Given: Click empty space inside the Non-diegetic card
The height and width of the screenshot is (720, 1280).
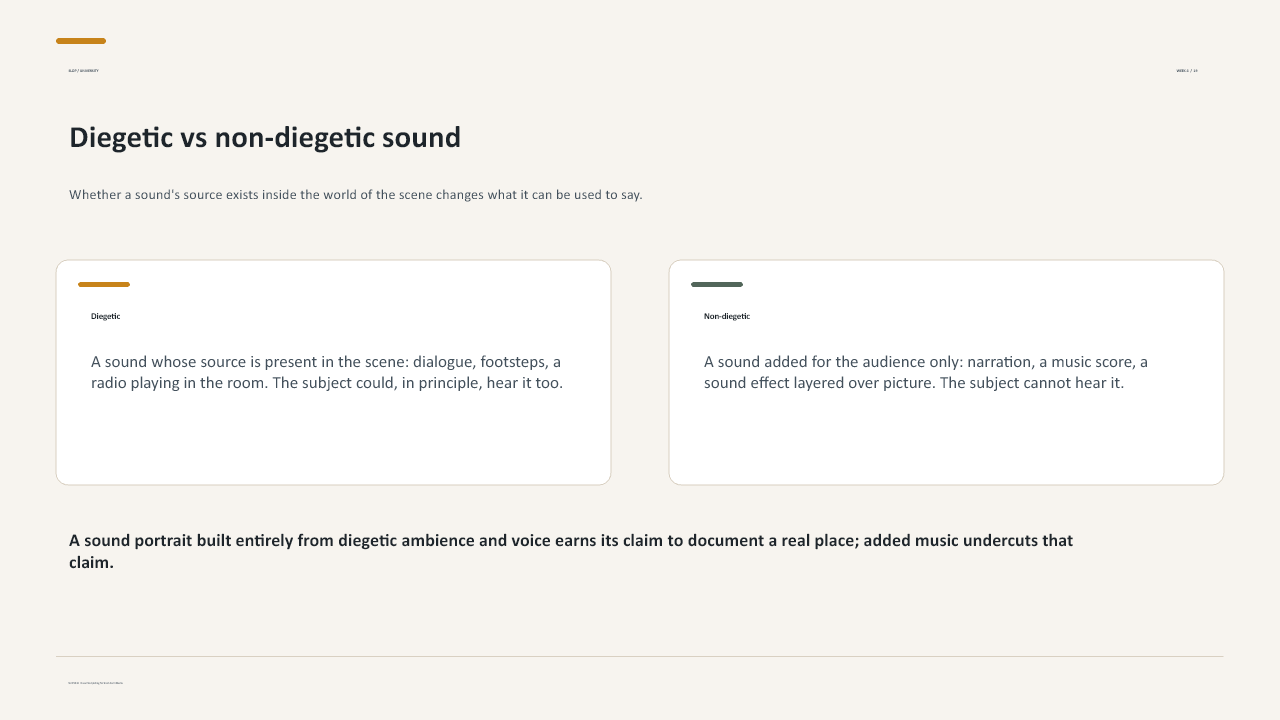Looking at the screenshot, I should pos(946,440).
